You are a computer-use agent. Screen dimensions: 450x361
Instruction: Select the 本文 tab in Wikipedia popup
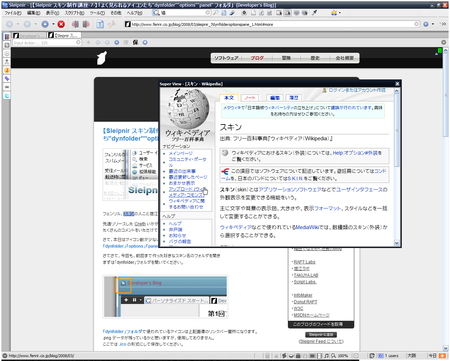click(x=229, y=98)
